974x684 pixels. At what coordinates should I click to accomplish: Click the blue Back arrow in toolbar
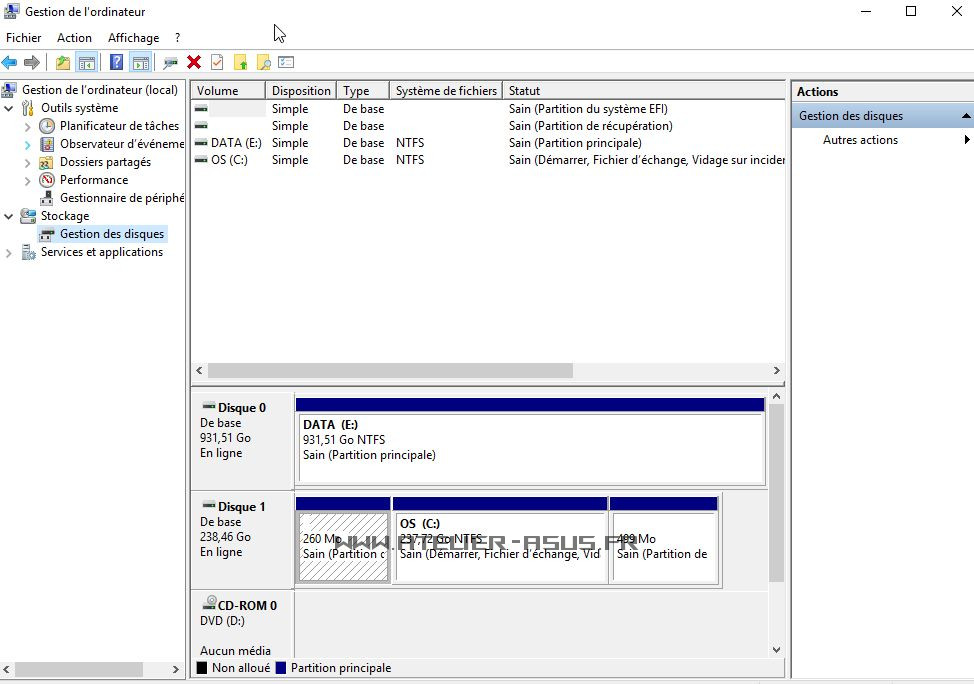(10, 63)
